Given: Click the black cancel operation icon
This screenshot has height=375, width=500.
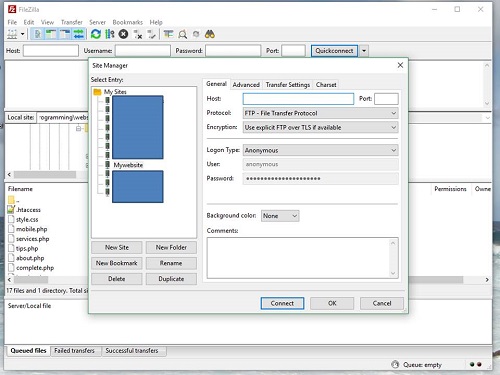Looking at the screenshot, I should click(x=123, y=34).
